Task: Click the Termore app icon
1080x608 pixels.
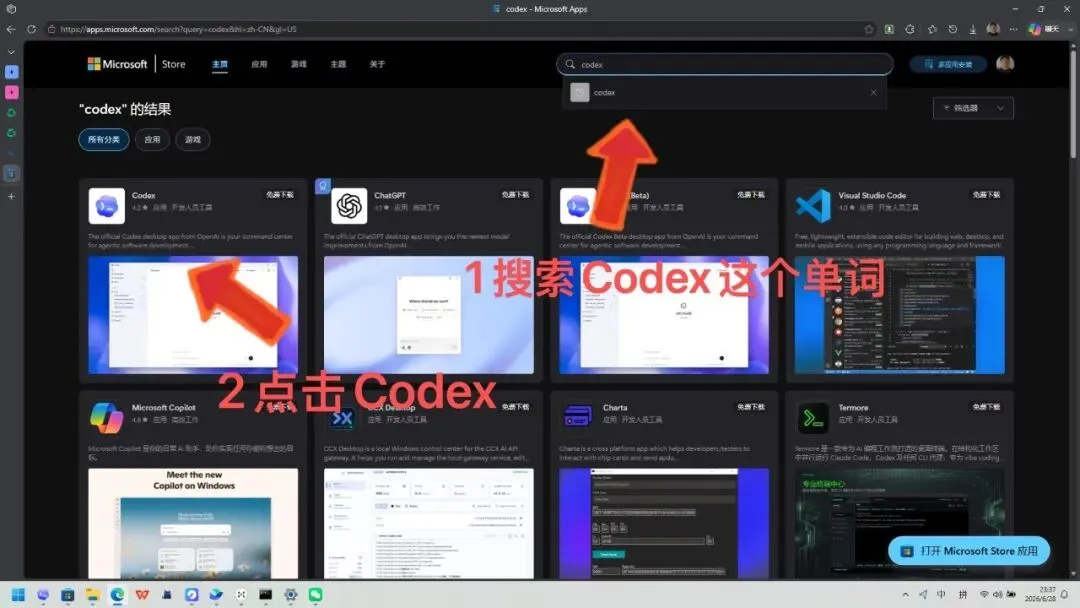Action: [x=813, y=418]
